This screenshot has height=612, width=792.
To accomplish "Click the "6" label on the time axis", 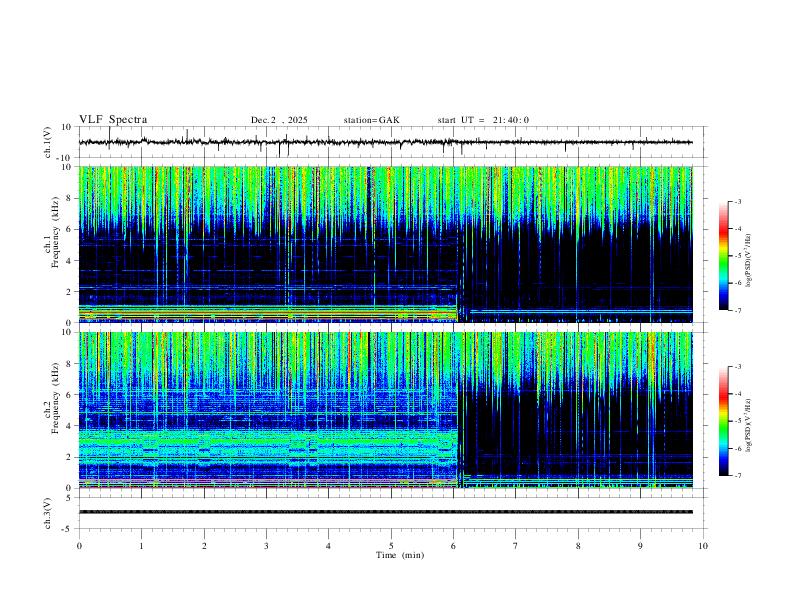I will (x=453, y=546).
